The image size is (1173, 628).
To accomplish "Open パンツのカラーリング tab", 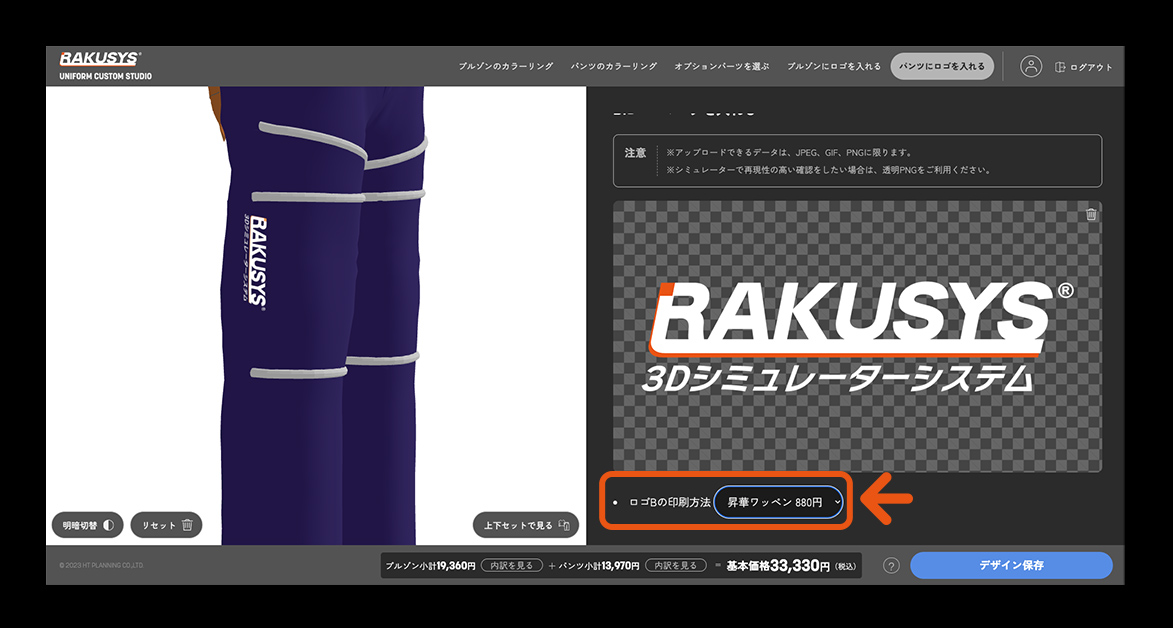I will [613, 67].
